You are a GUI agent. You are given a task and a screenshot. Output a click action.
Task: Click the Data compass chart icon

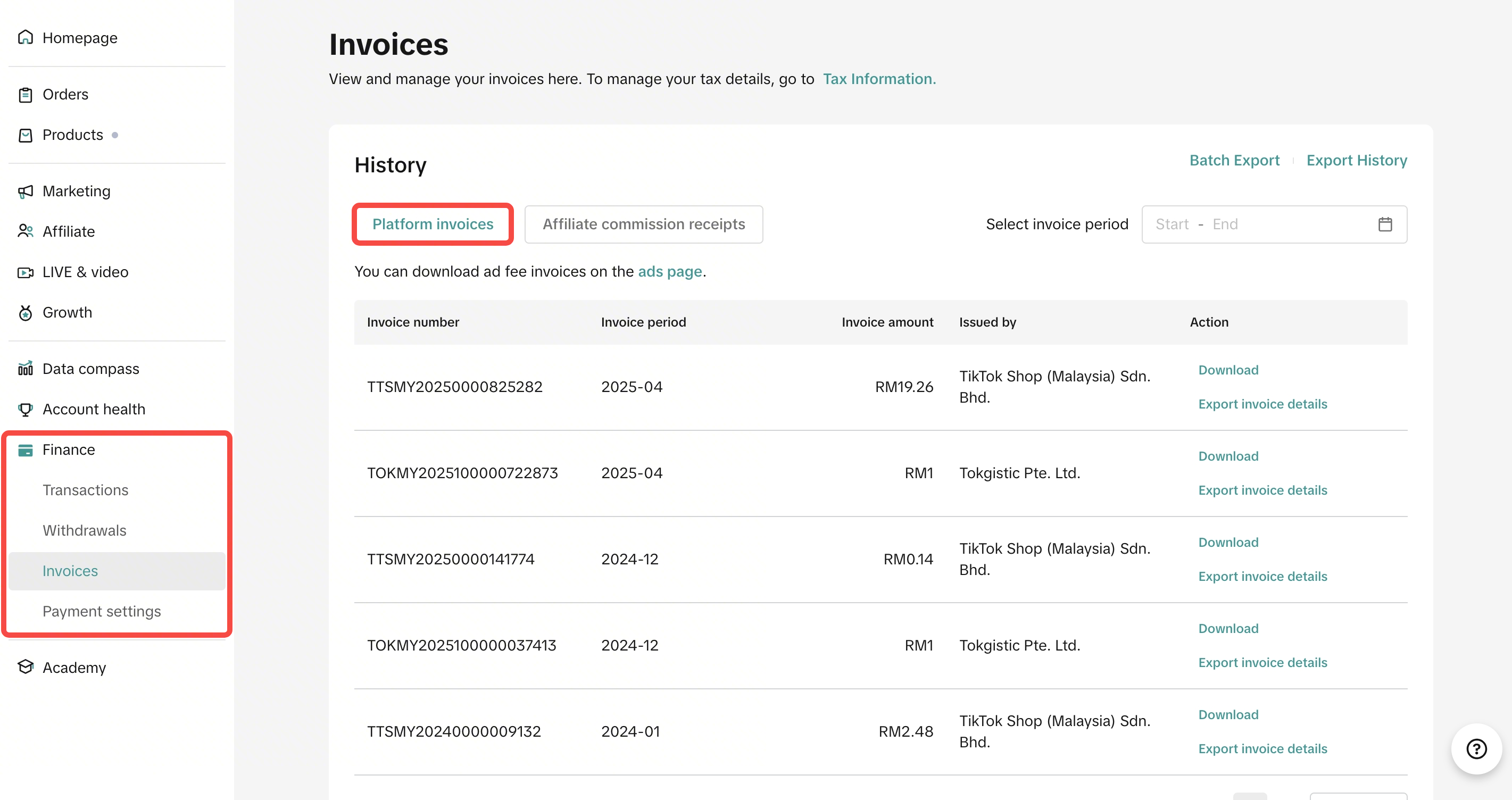[25, 369]
